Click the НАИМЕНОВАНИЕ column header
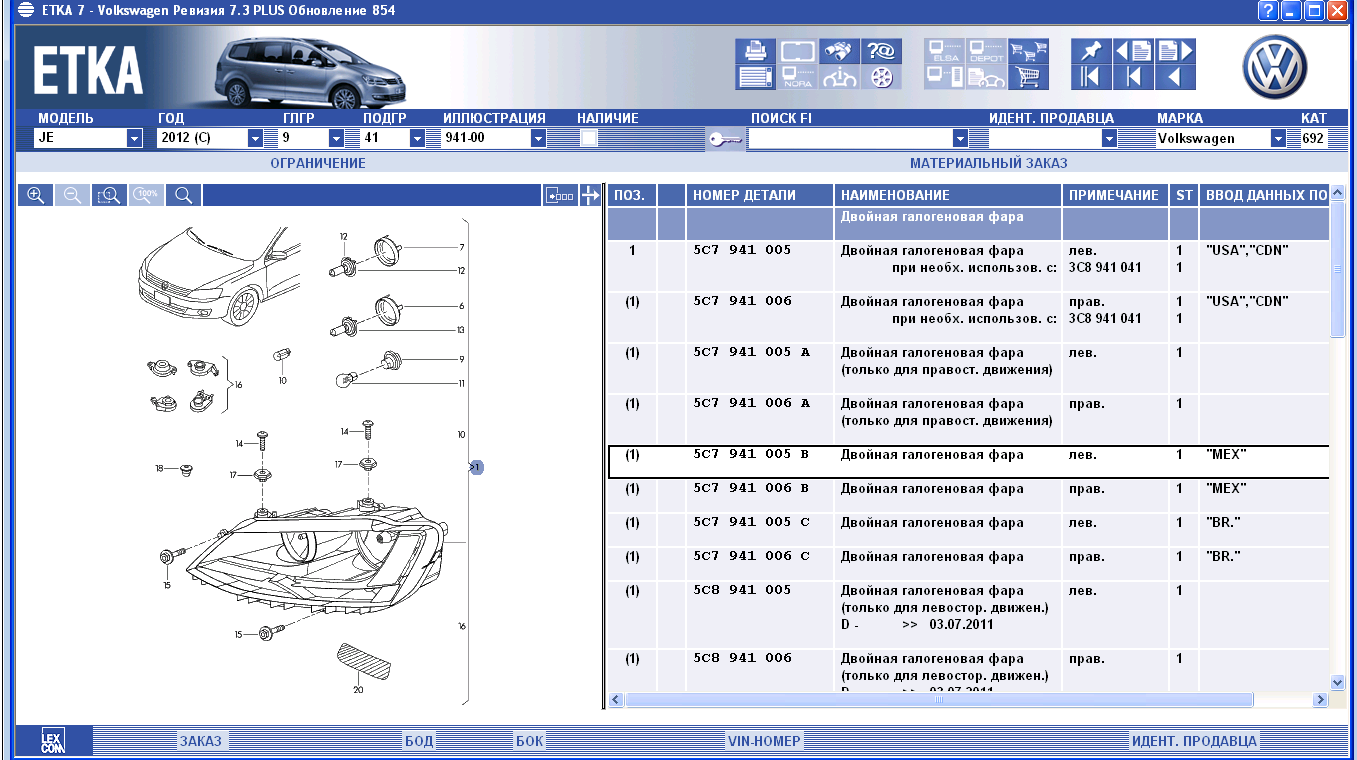This screenshot has height=760, width=1357. point(948,195)
